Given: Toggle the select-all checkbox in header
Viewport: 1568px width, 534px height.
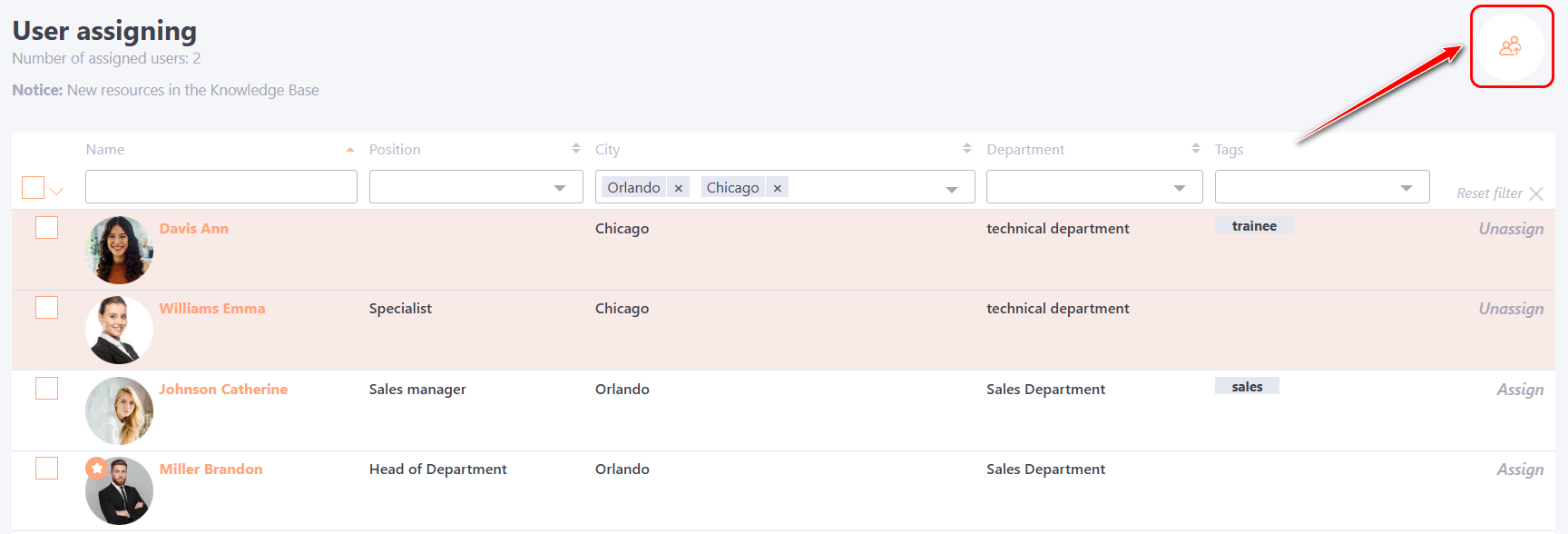Looking at the screenshot, I should pyautogui.click(x=33, y=188).
